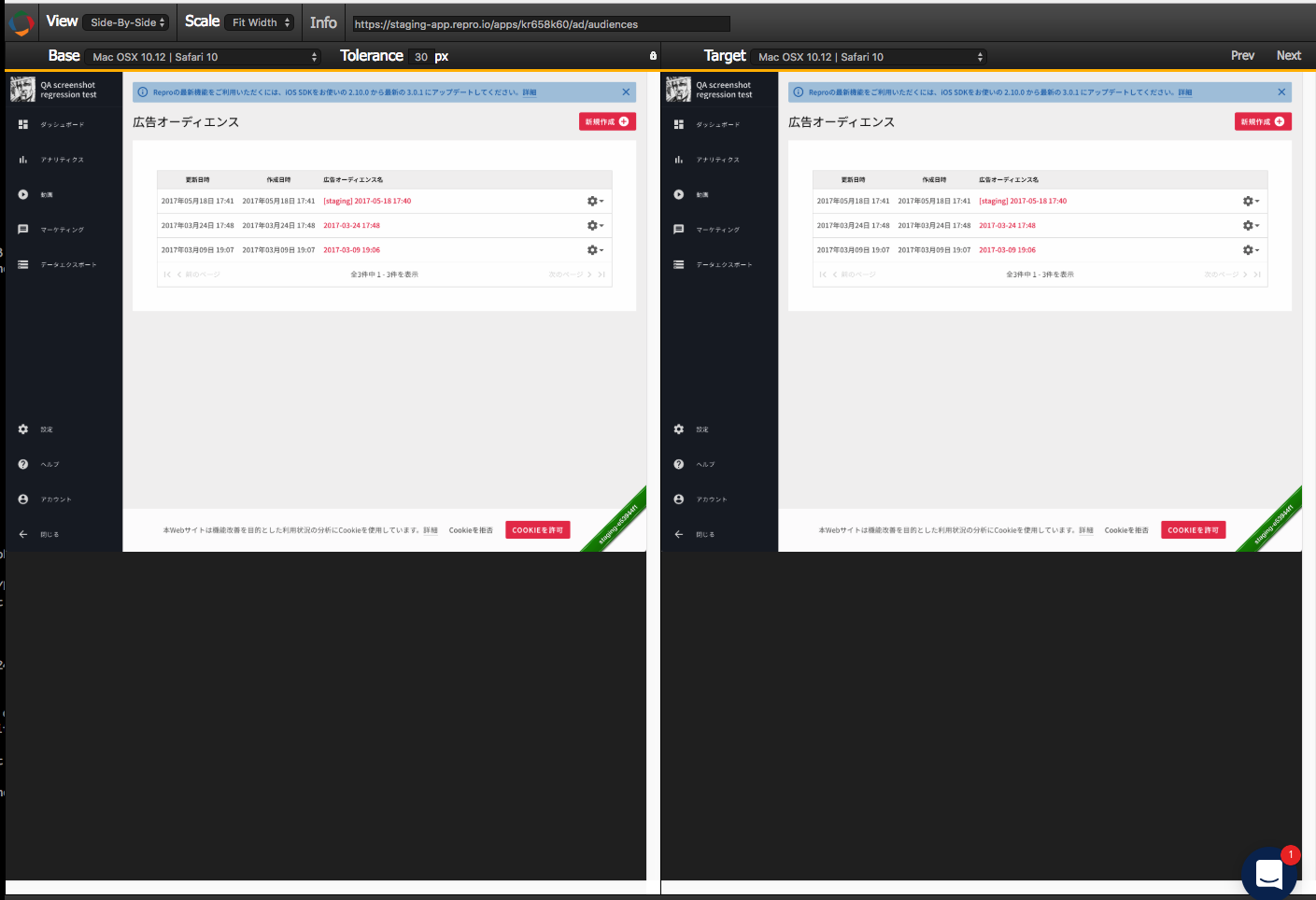The height and width of the screenshot is (900, 1316).
Task: Click the マーケティング message icon in Base pane
Action: pos(23,230)
